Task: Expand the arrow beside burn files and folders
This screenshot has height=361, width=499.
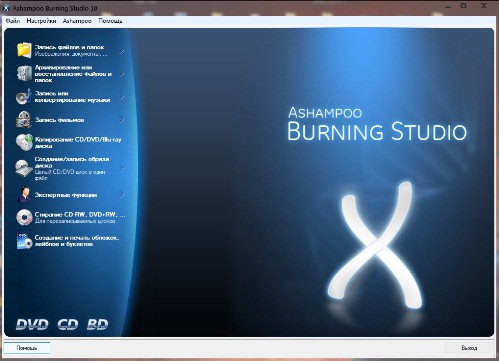Action: [x=122, y=51]
